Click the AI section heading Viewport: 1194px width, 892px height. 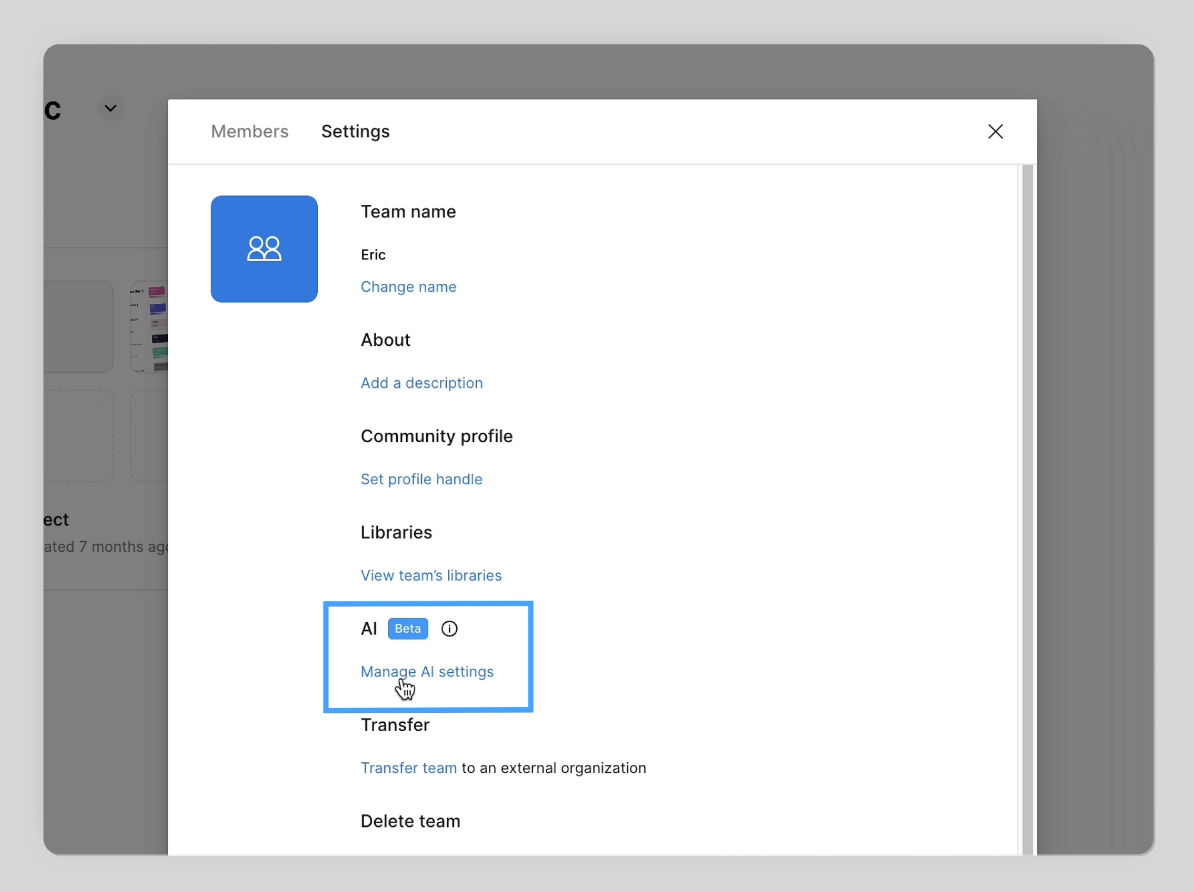point(366,628)
